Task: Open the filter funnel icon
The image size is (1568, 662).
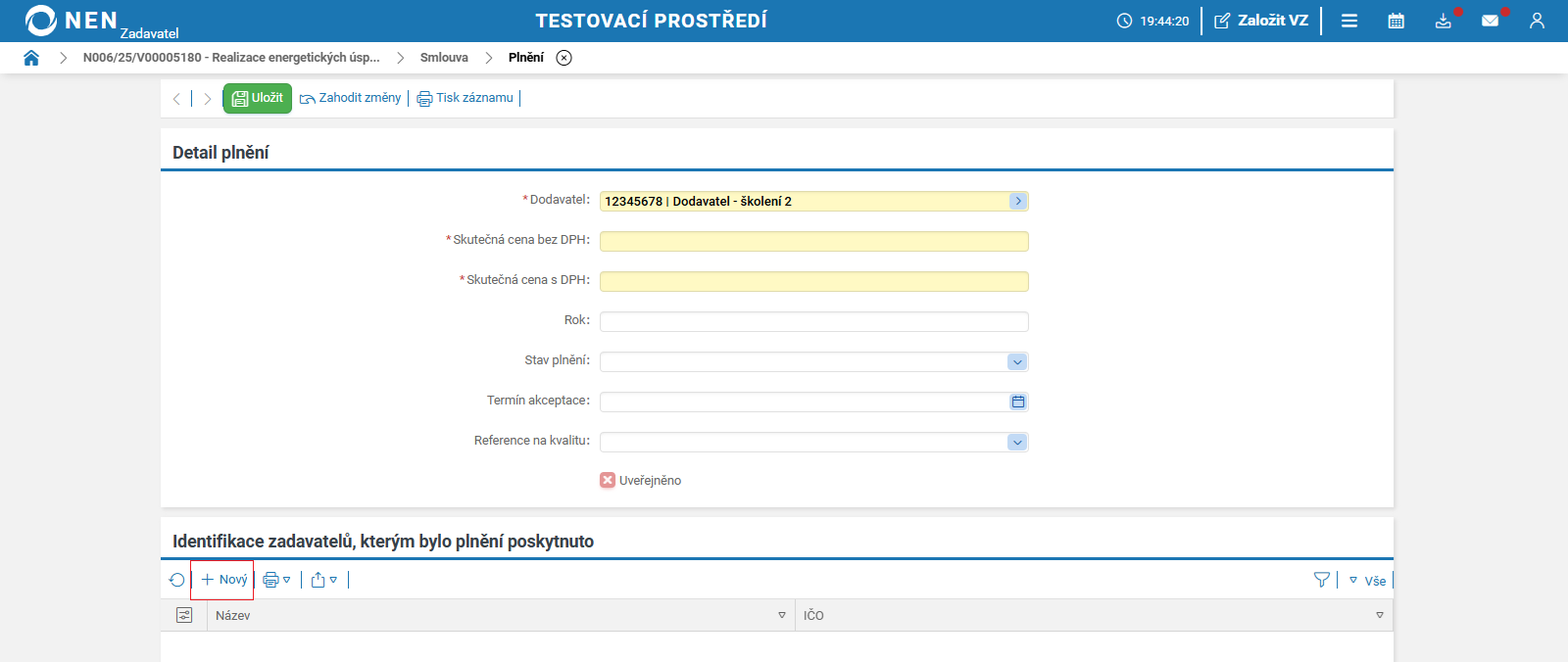Action: tap(1322, 580)
